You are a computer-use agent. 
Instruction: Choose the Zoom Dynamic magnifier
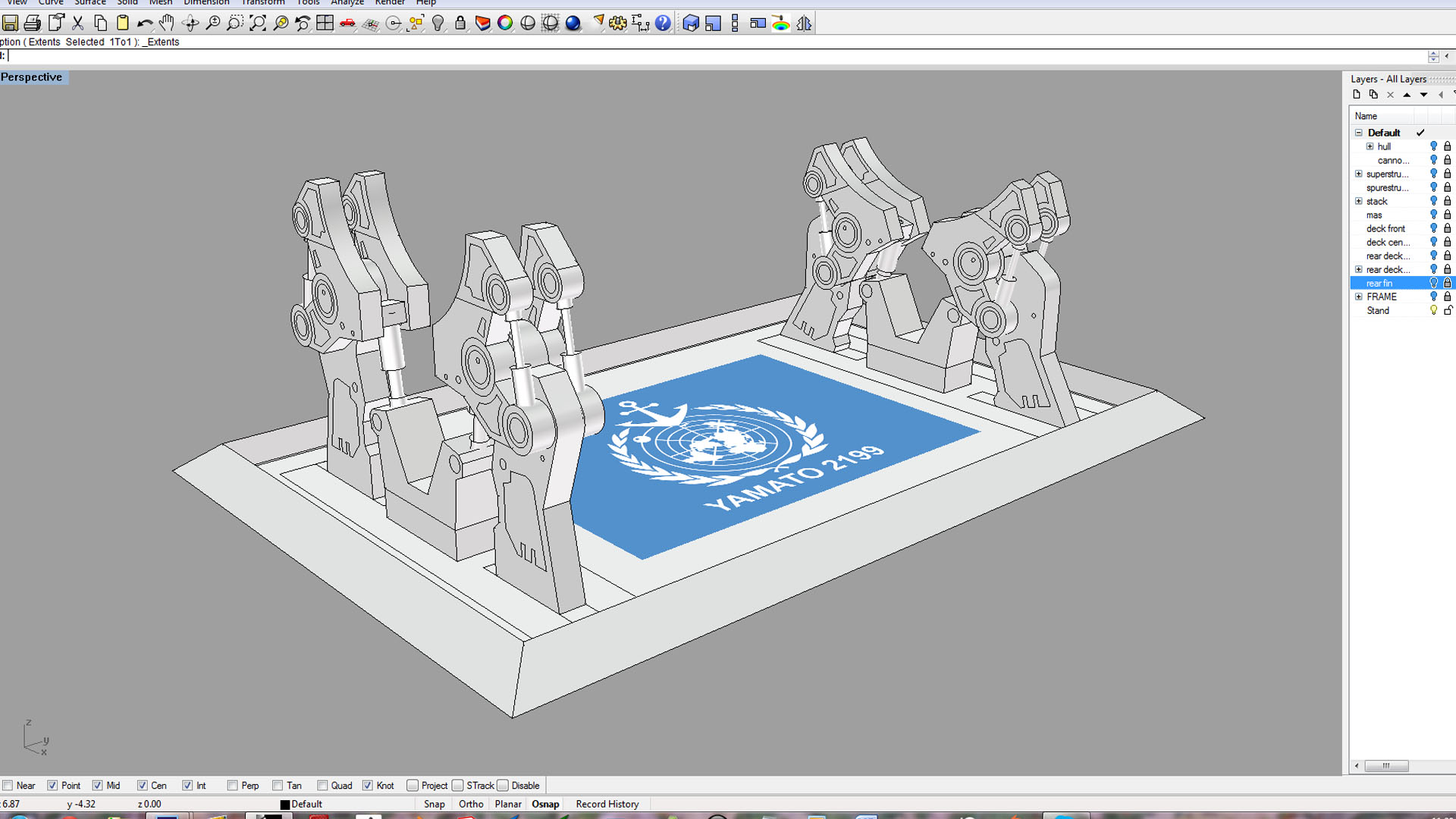(x=213, y=24)
